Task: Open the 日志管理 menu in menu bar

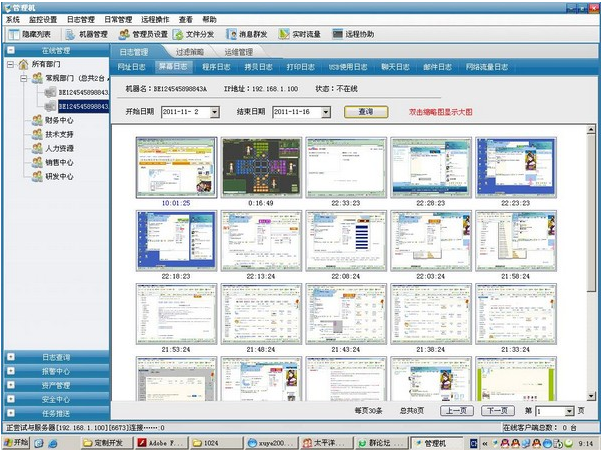Action: 83,19
